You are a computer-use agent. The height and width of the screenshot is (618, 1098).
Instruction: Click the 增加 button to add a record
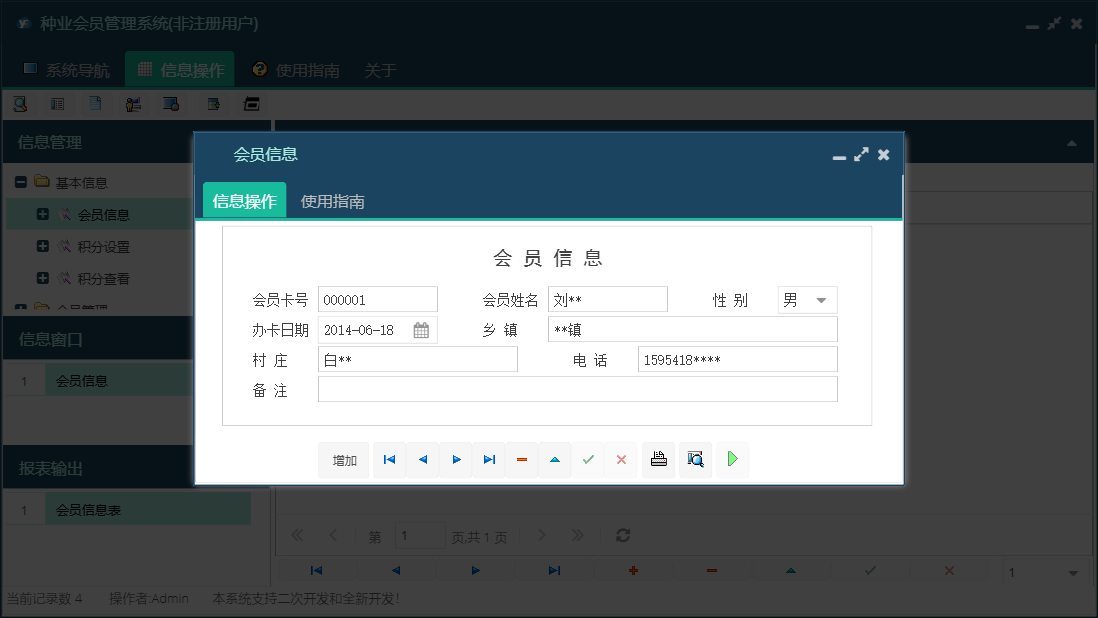tap(344, 459)
